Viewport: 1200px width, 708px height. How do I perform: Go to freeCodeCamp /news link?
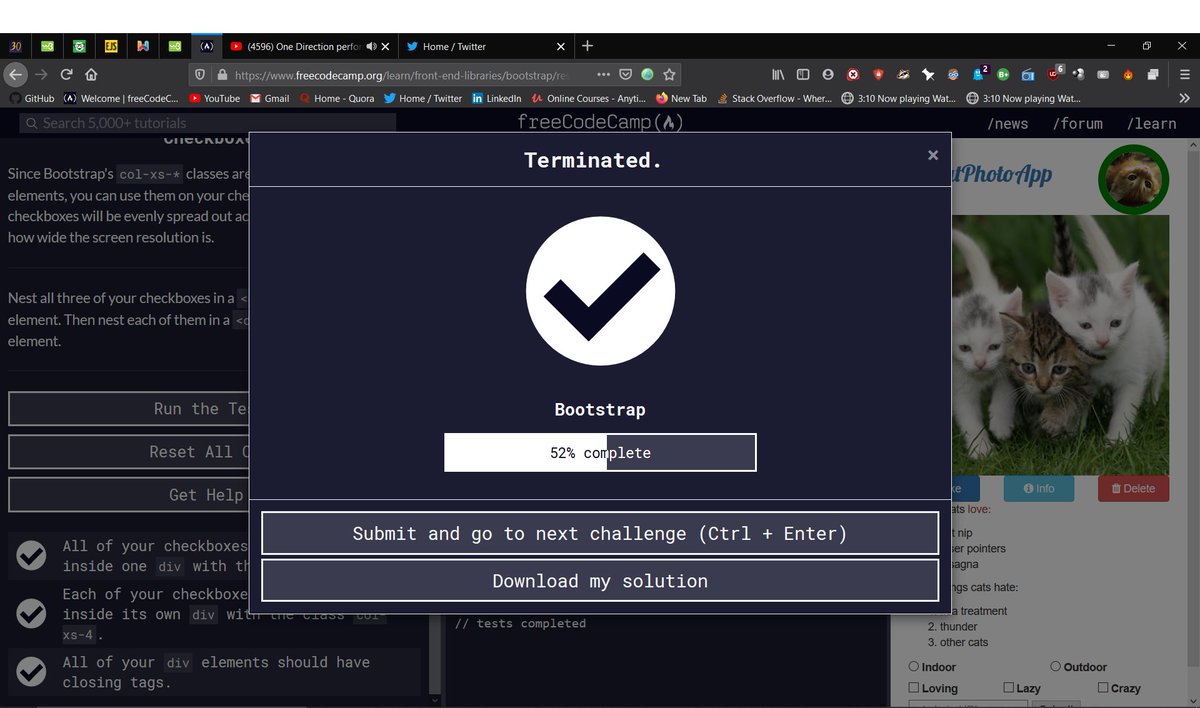pyautogui.click(x=1007, y=123)
